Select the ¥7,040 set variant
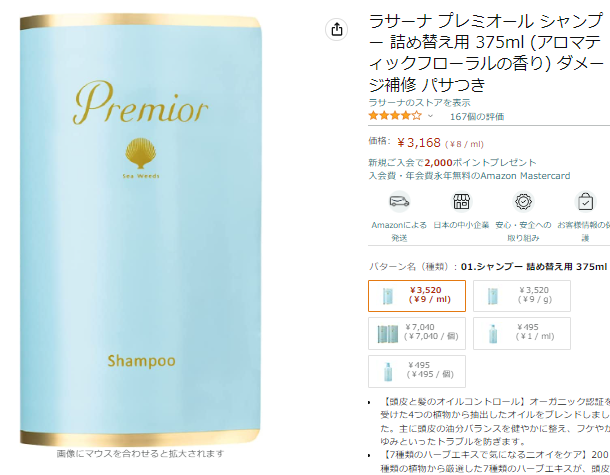Viewport: 610px width, 475px height. tap(417, 333)
